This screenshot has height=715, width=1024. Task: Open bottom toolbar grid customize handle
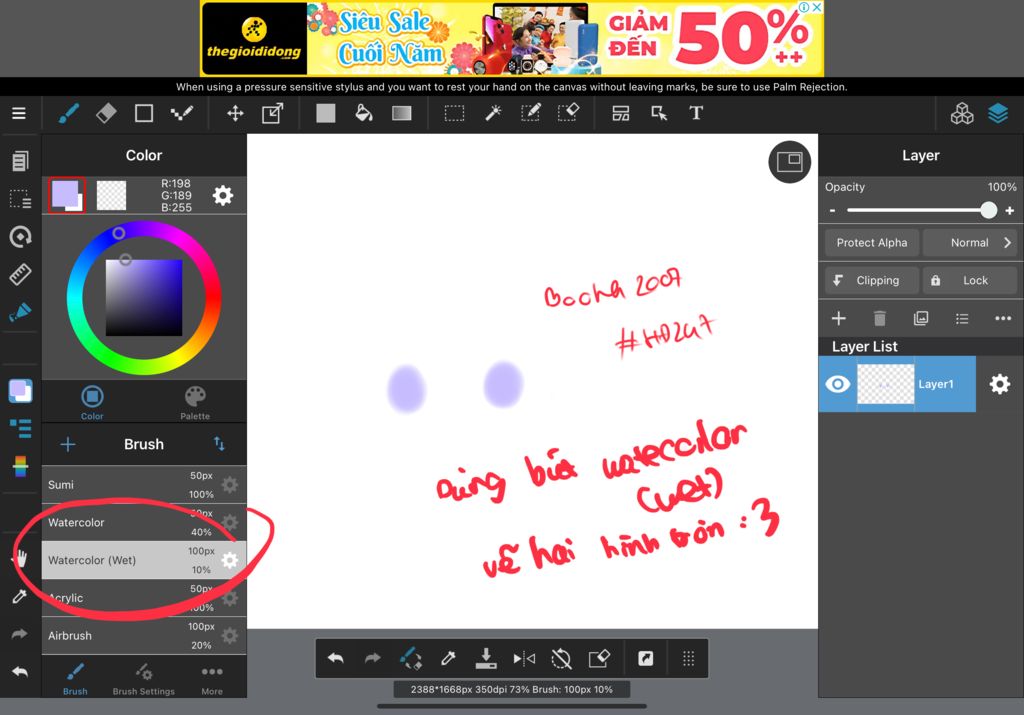click(x=688, y=658)
